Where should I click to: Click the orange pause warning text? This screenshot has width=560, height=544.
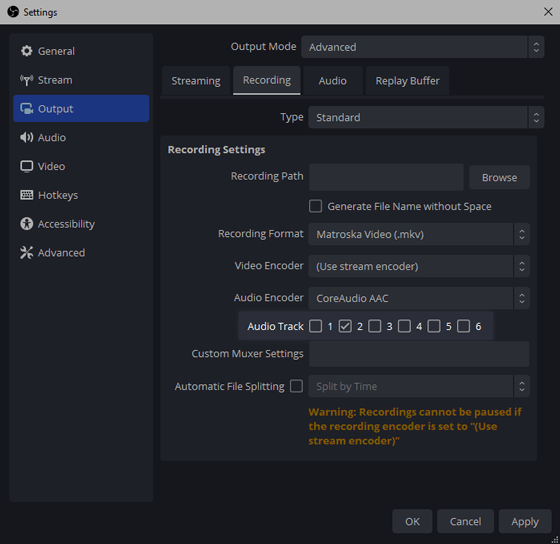pos(415,426)
